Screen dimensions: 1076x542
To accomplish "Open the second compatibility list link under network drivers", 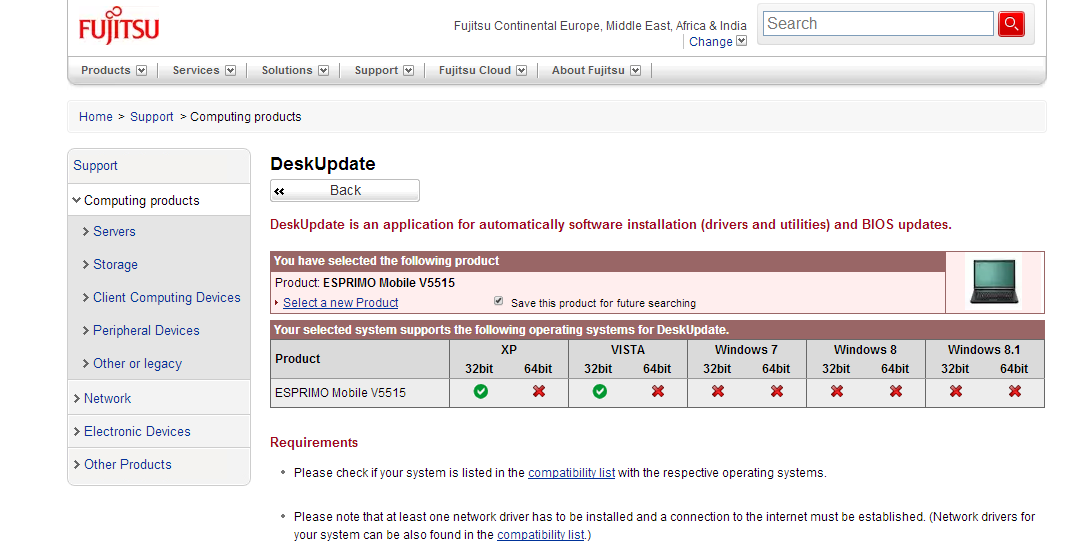I will click(540, 534).
